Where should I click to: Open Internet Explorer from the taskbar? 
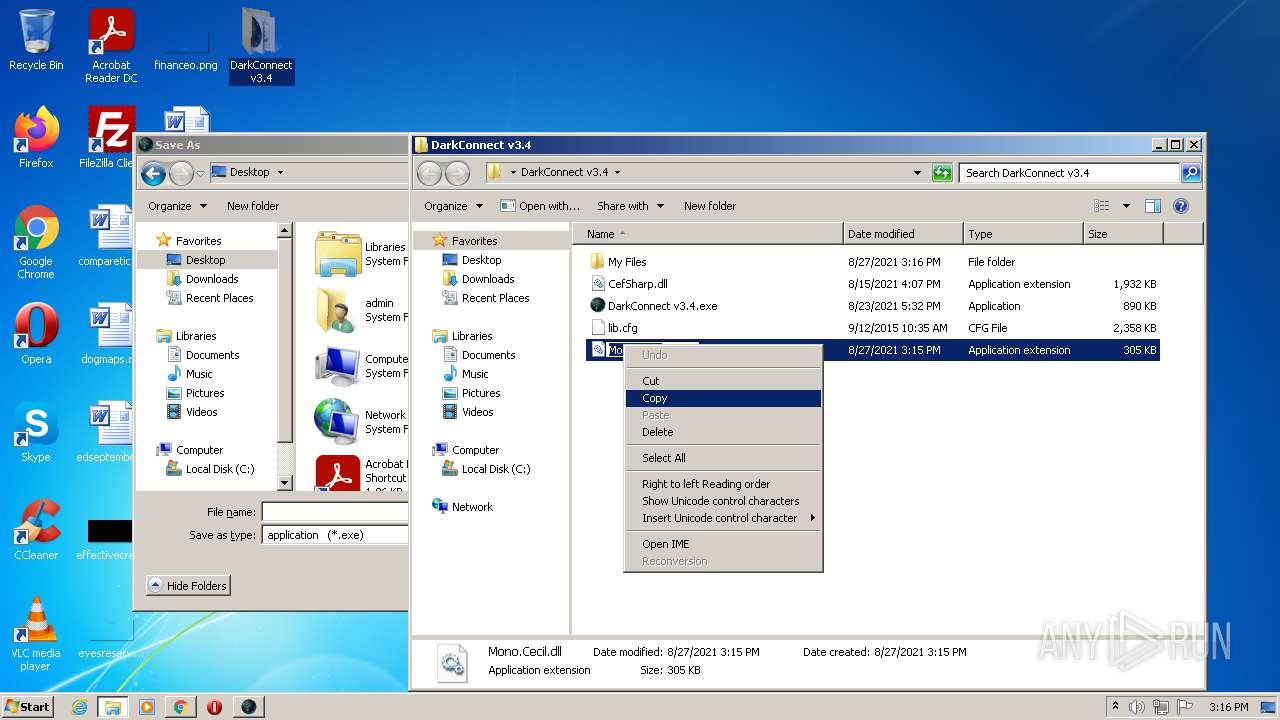[79, 707]
